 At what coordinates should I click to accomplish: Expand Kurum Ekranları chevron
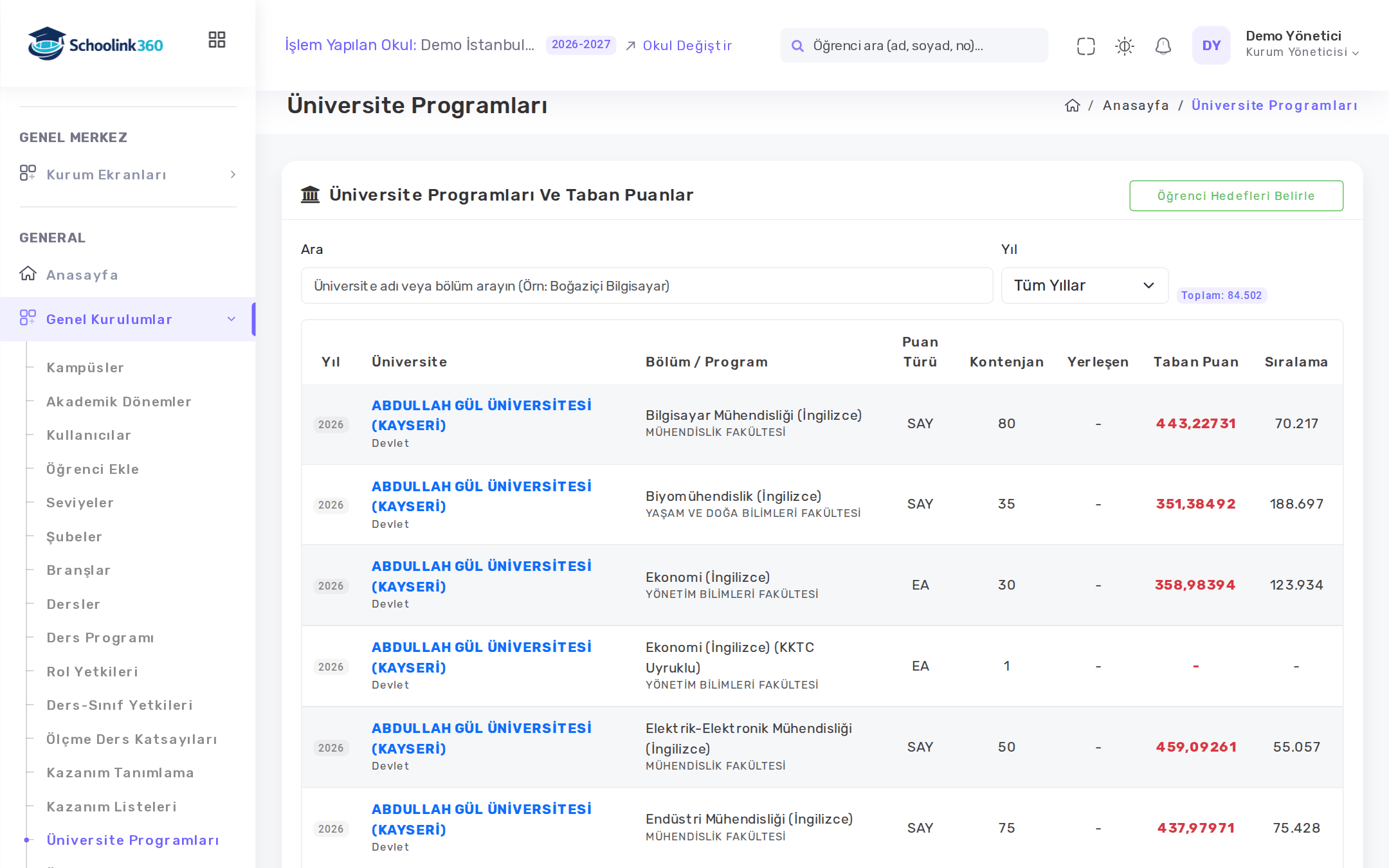233,174
